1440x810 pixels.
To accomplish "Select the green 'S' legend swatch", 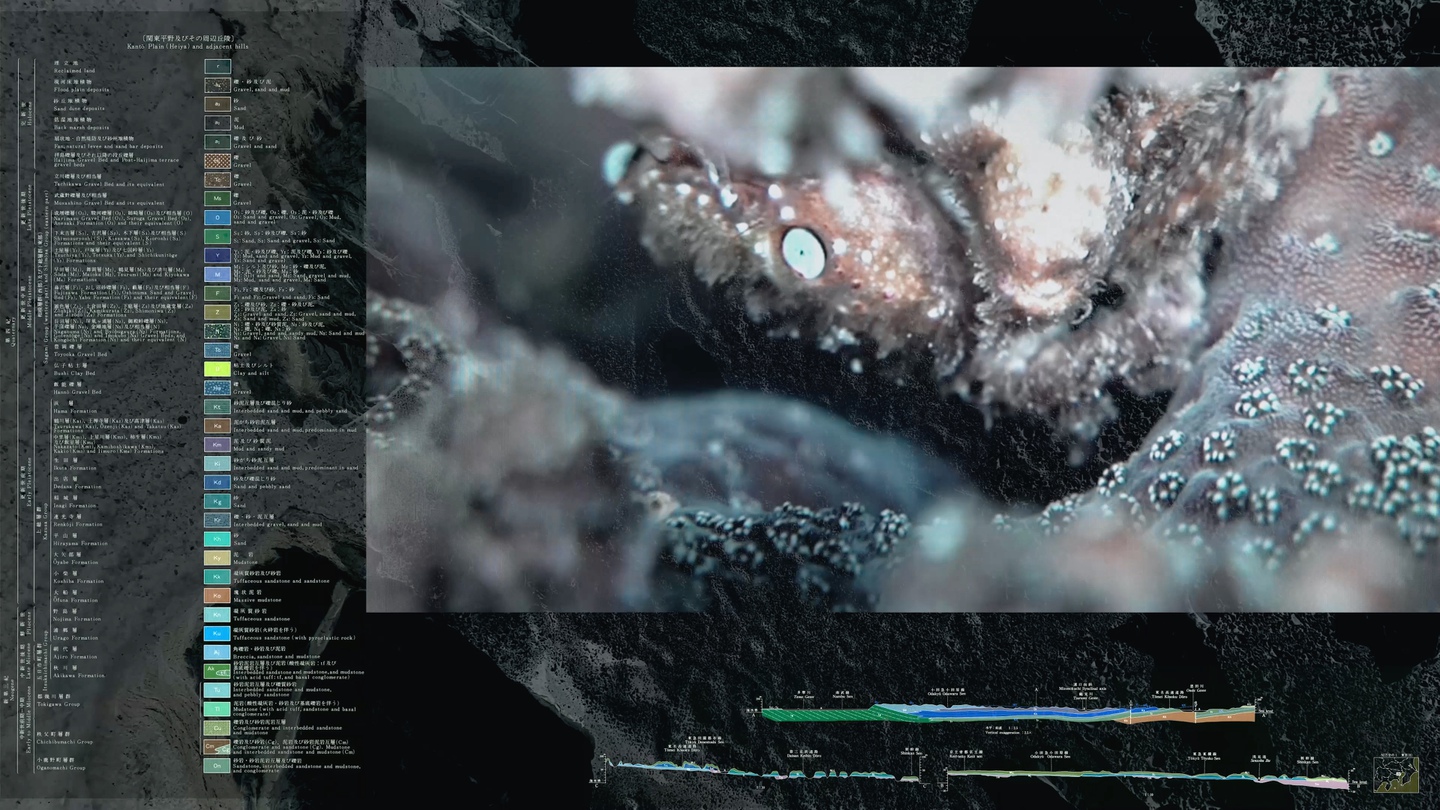I will [218, 236].
